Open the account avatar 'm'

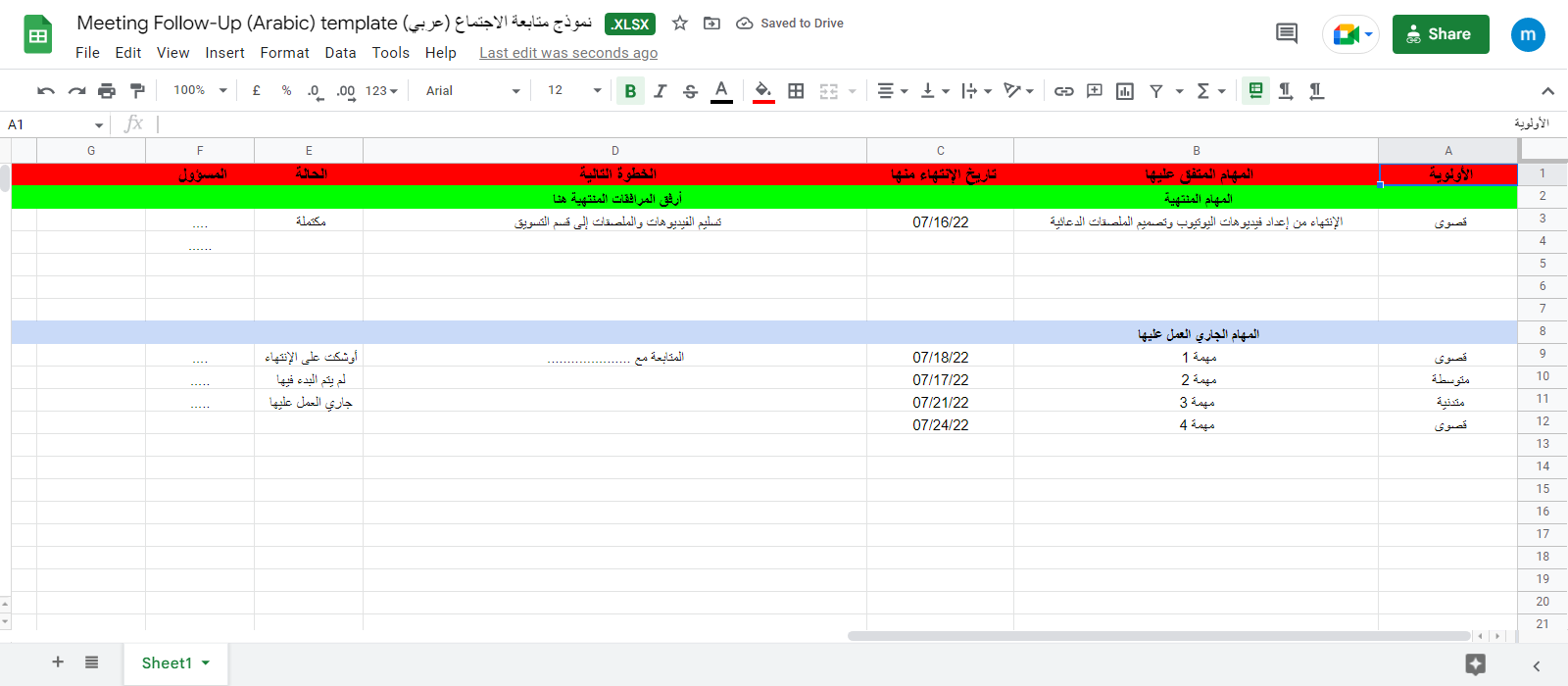tap(1528, 34)
